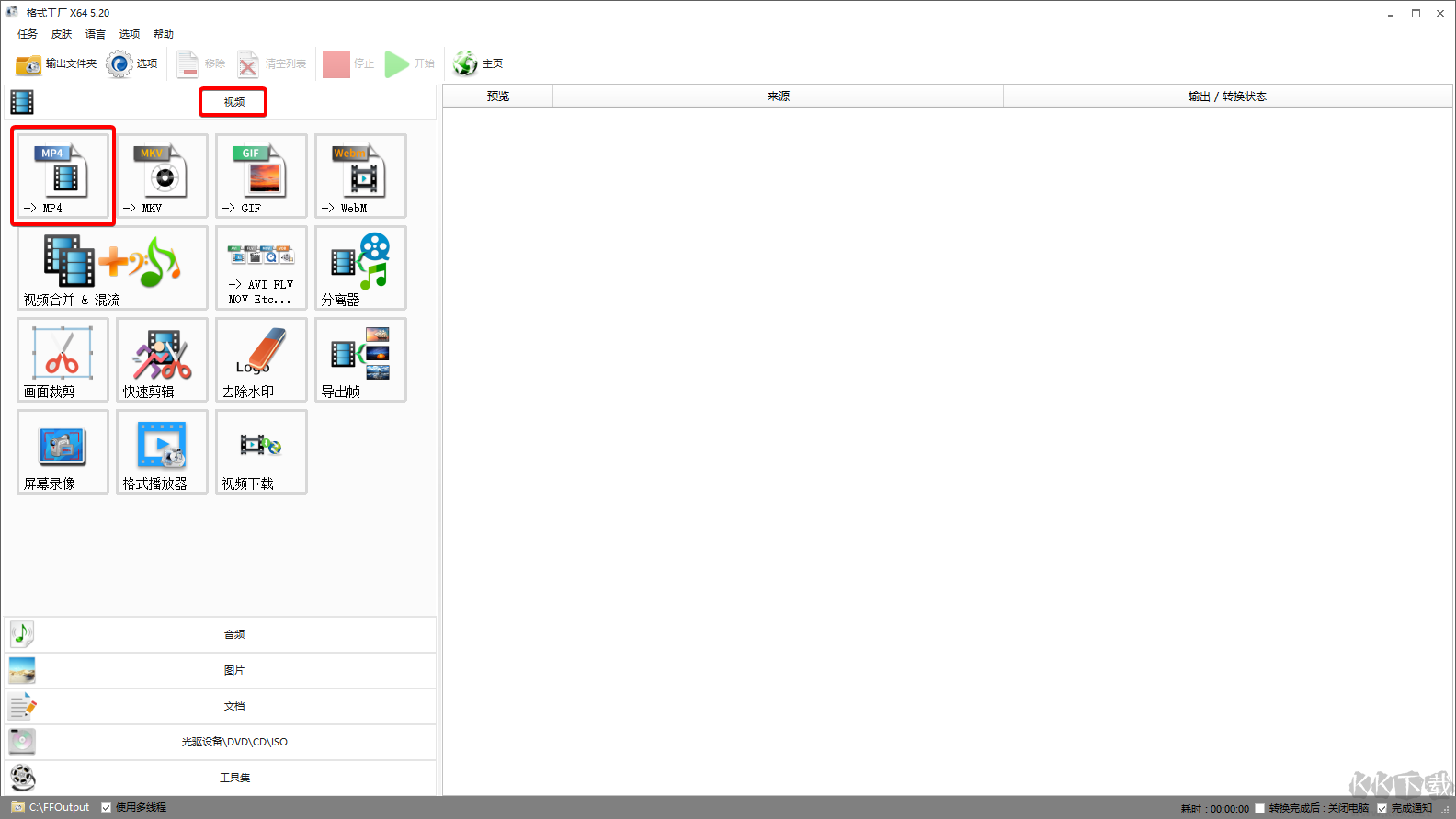Open the 帮助 menu
Screen dimensions: 1456x819
point(164,34)
